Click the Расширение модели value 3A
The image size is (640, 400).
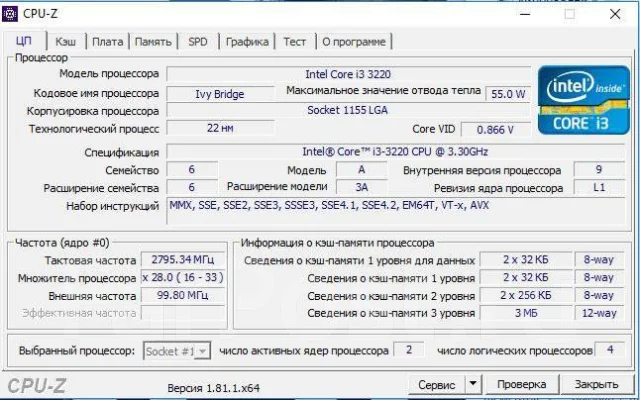(361, 187)
